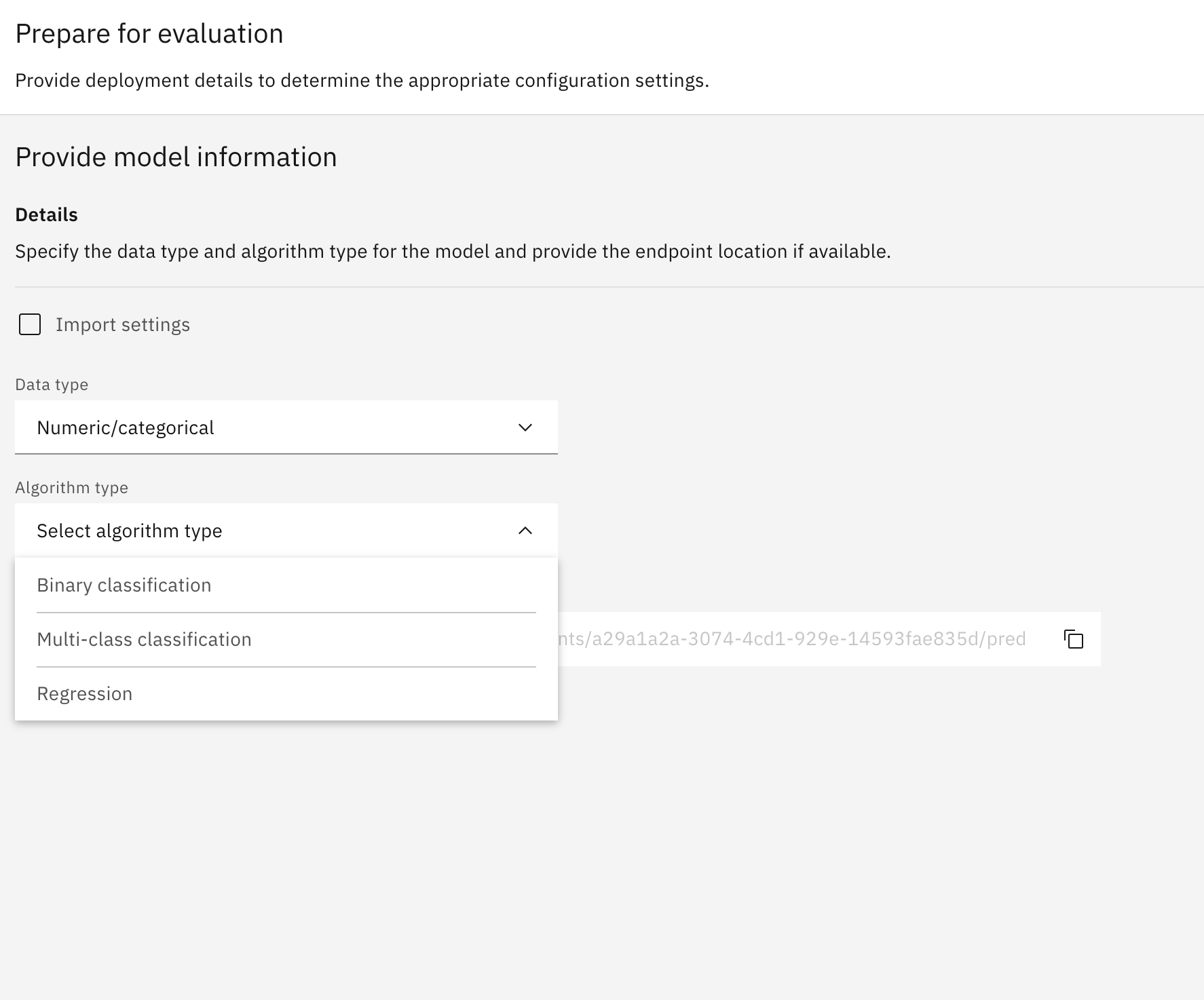Click the Provide deployment details subtitle
This screenshot has width=1204, height=1000.
[362, 81]
